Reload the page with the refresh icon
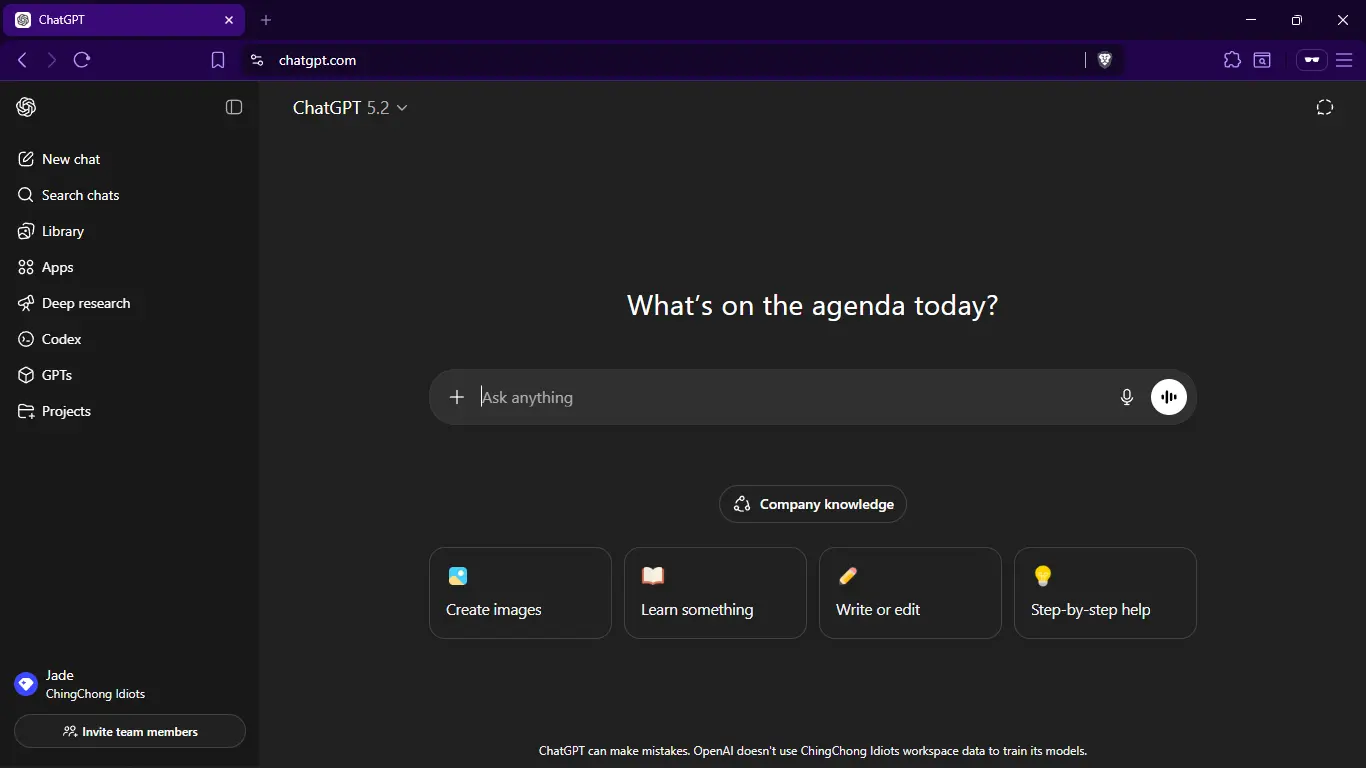The height and width of the screenshot is (768, 1366). (x=82, y=60)
